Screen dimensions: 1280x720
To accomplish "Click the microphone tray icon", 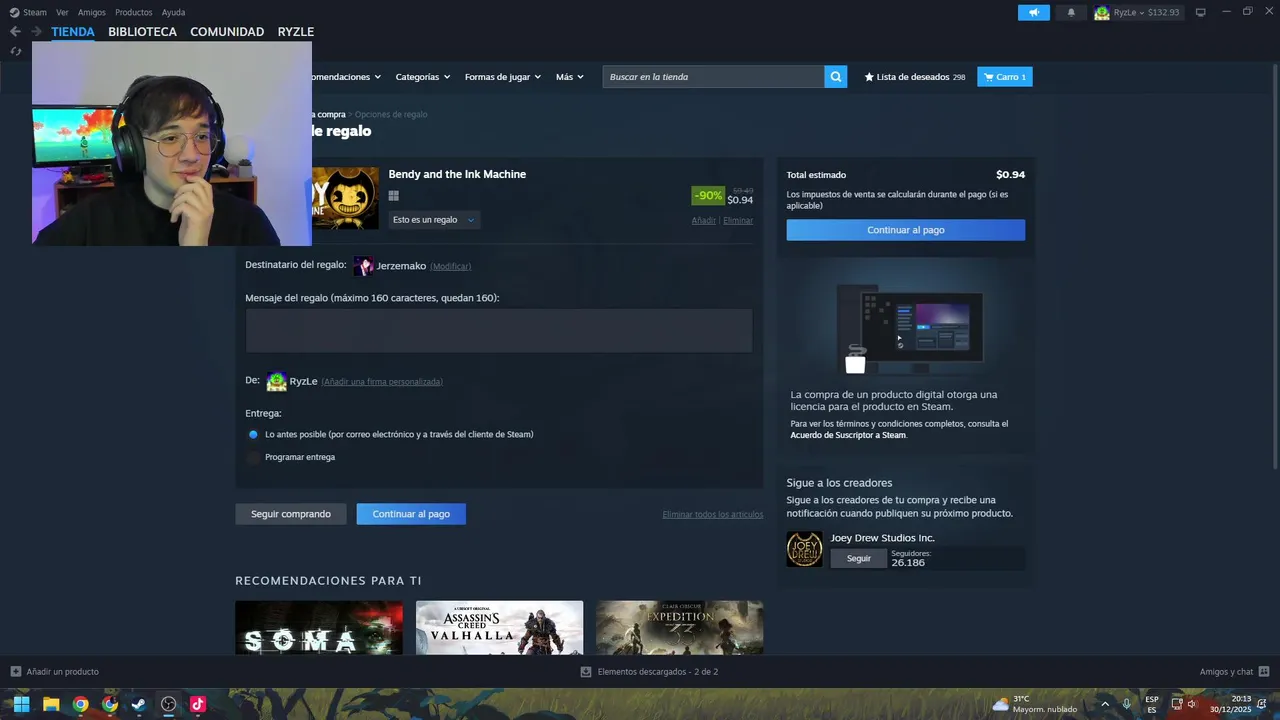I will pyautogui.click(x=1127, y=704).
